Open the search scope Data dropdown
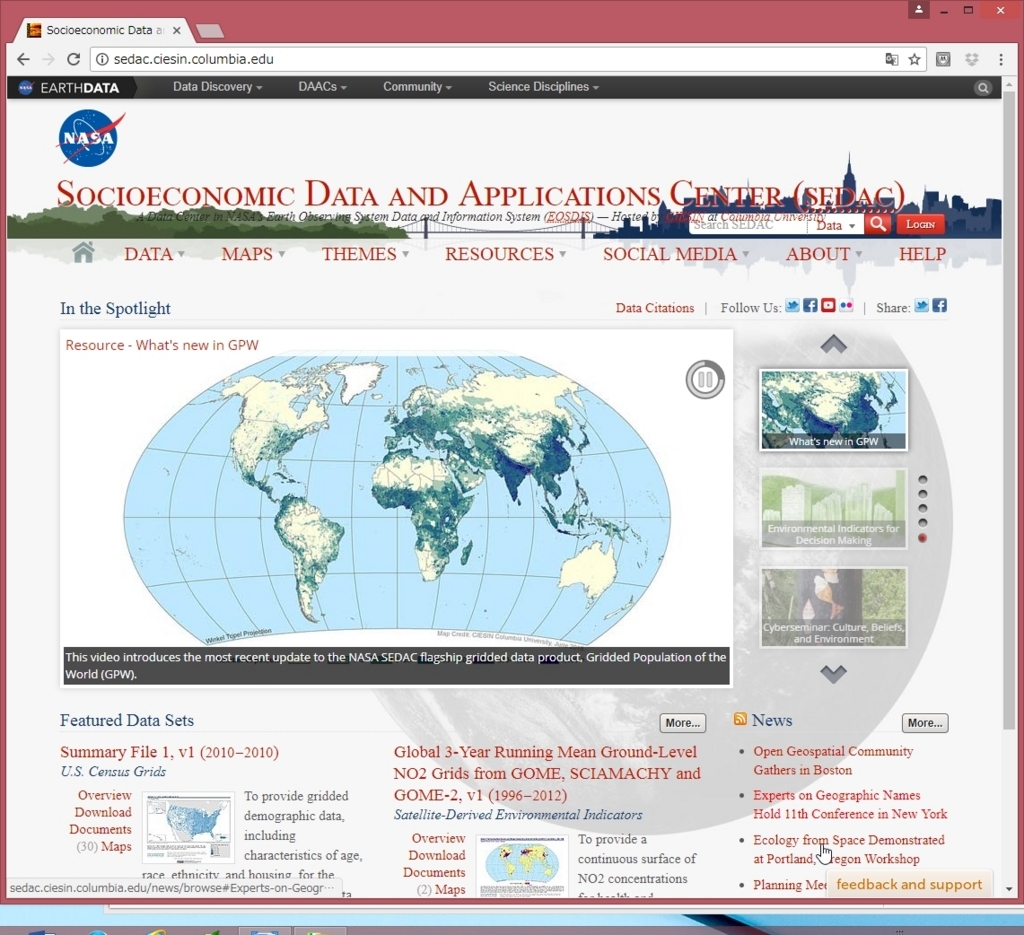1024x935 pixels. 835,225
